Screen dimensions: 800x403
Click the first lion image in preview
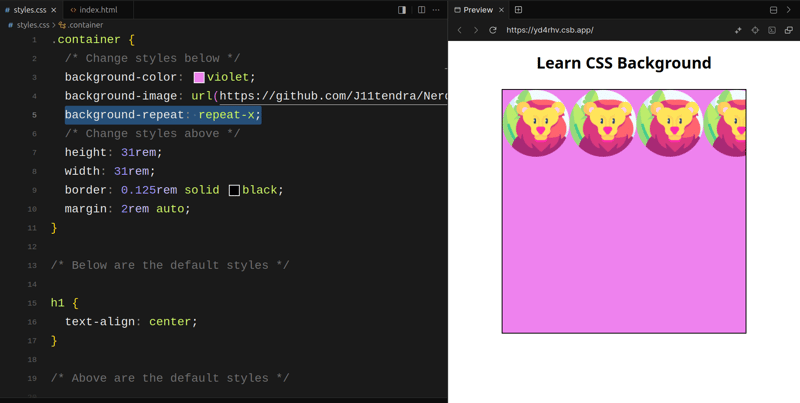(536, 123)
